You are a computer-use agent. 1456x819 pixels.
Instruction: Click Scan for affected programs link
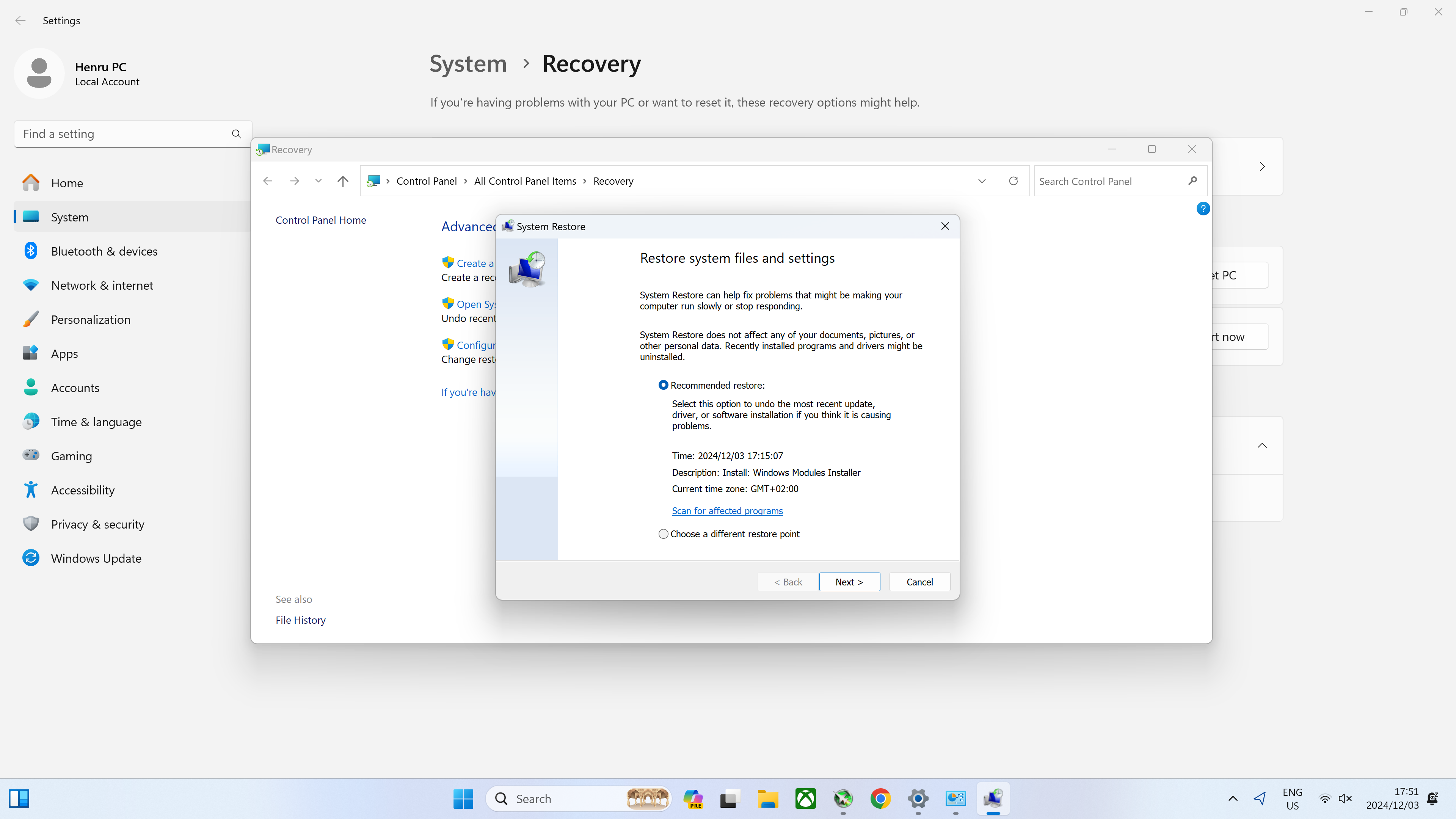727,511
